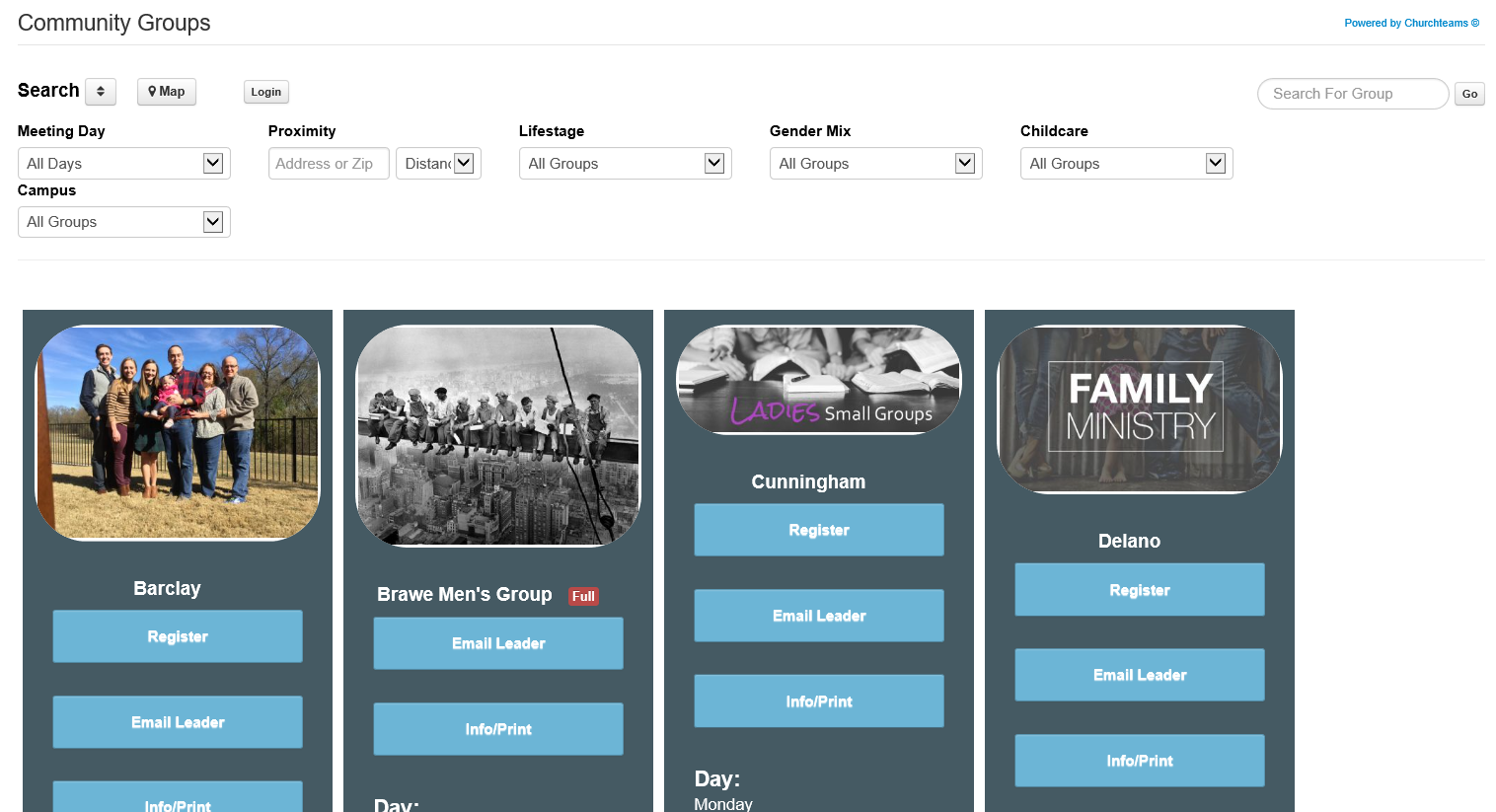This screenshot has width=1496, height=812.
Task: Click the Login button
Action: [266, 92]
